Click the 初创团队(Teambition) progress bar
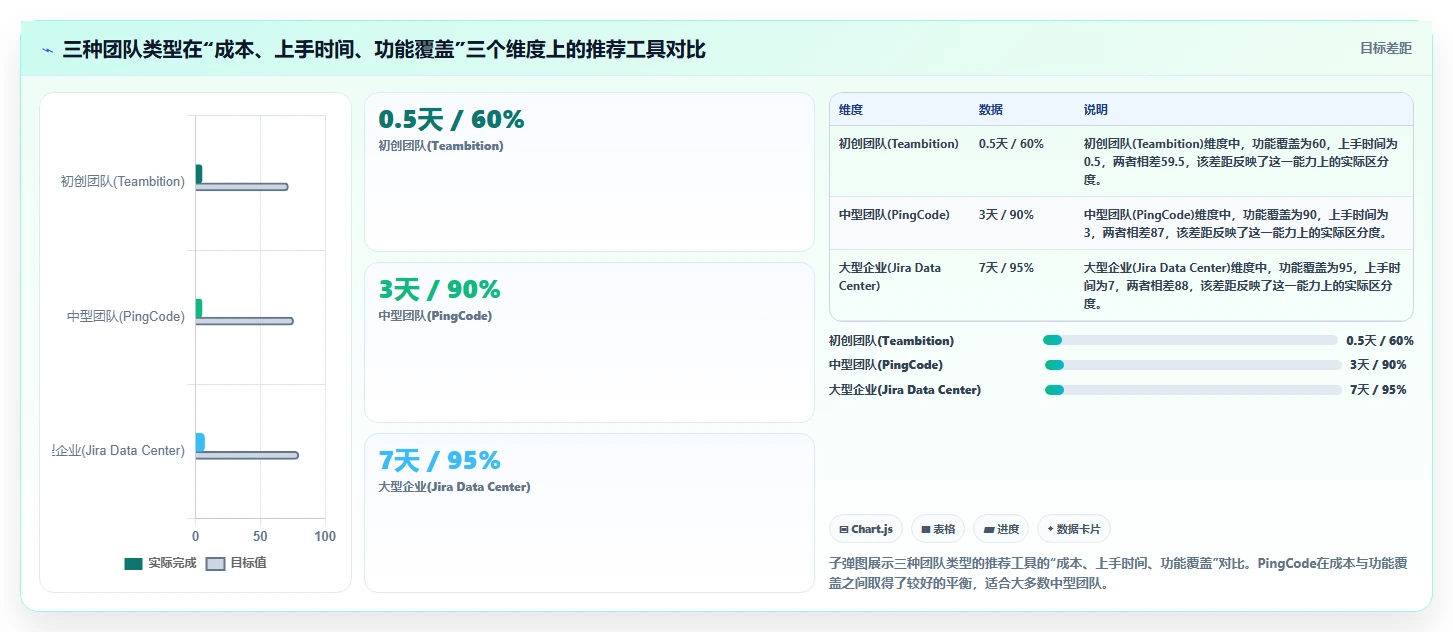This screenshot has height=632, width=1453. (1190, 340)
